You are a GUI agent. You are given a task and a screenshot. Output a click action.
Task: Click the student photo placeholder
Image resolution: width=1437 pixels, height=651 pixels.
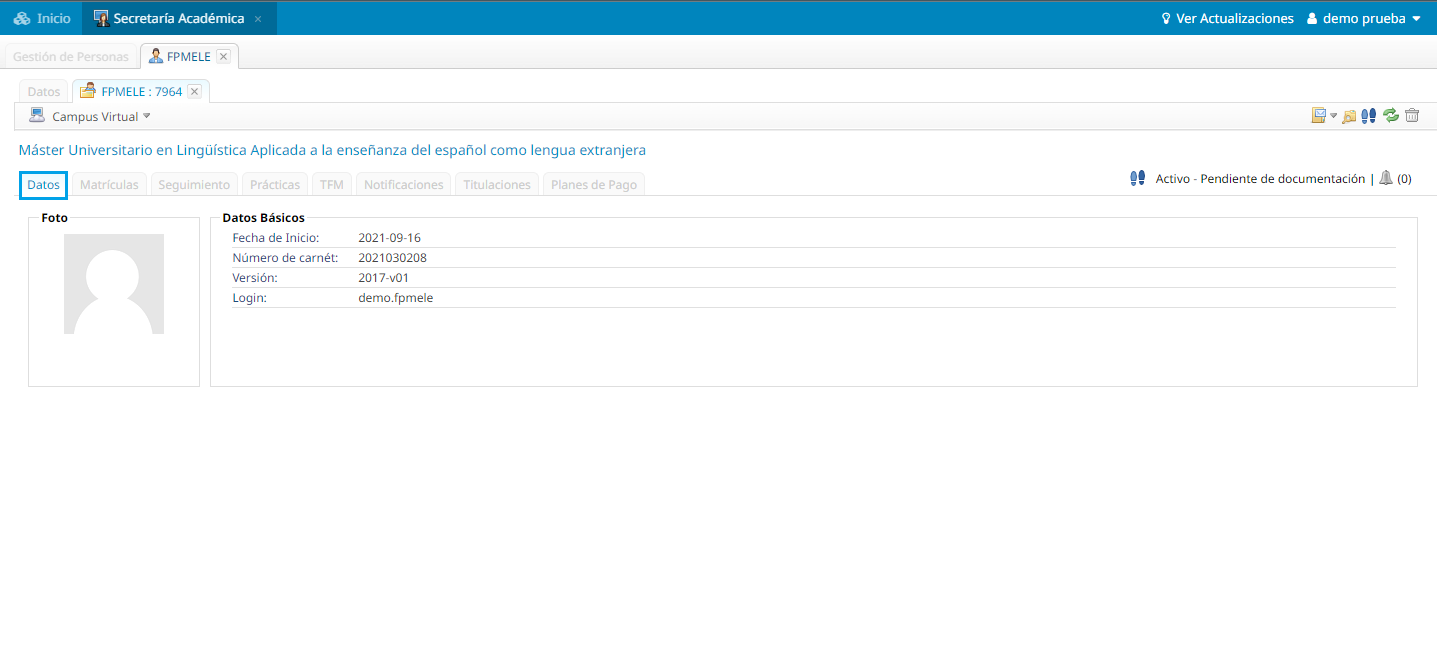(x=113, y=284)
